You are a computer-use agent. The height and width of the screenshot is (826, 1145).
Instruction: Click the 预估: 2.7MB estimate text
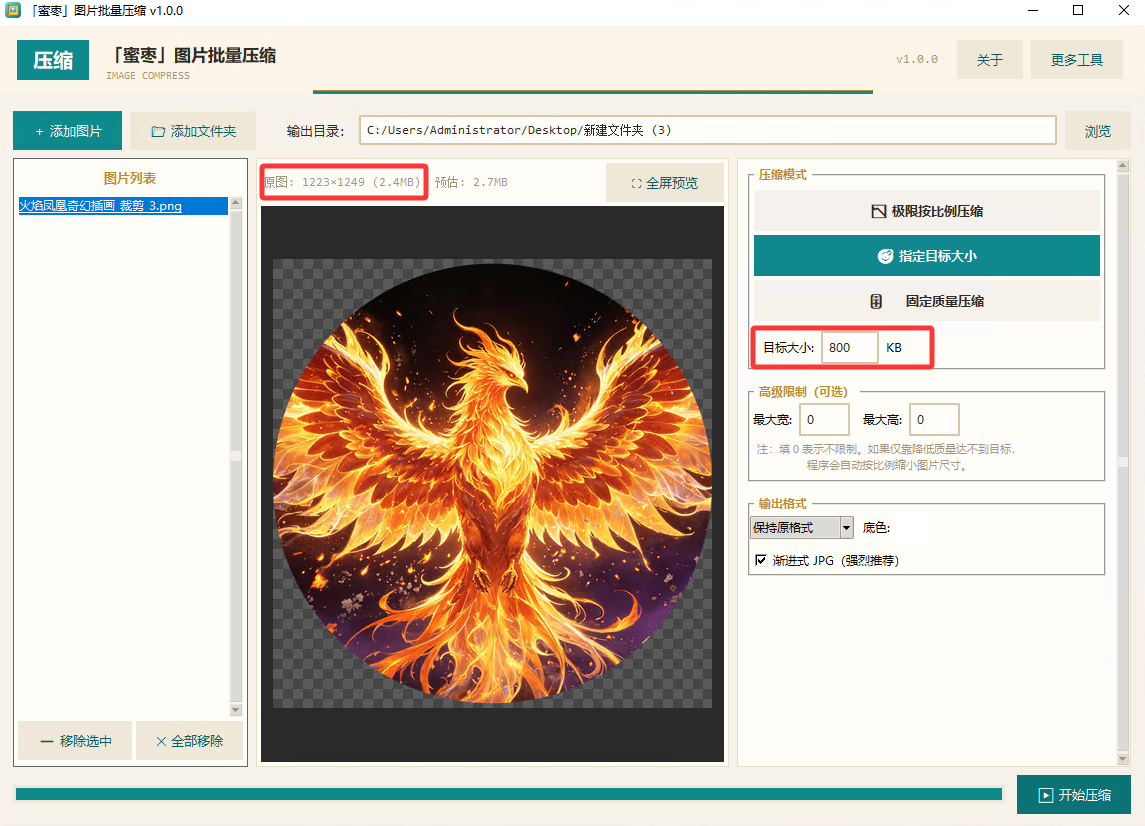point(471,182)
